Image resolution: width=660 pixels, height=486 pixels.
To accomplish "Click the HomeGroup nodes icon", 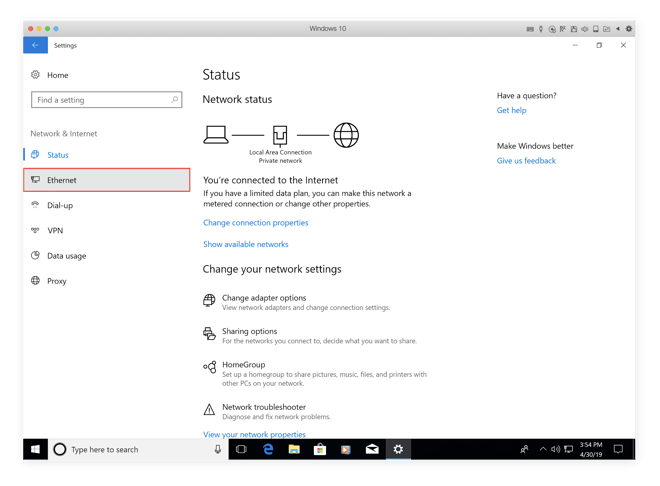I will 210,367.
